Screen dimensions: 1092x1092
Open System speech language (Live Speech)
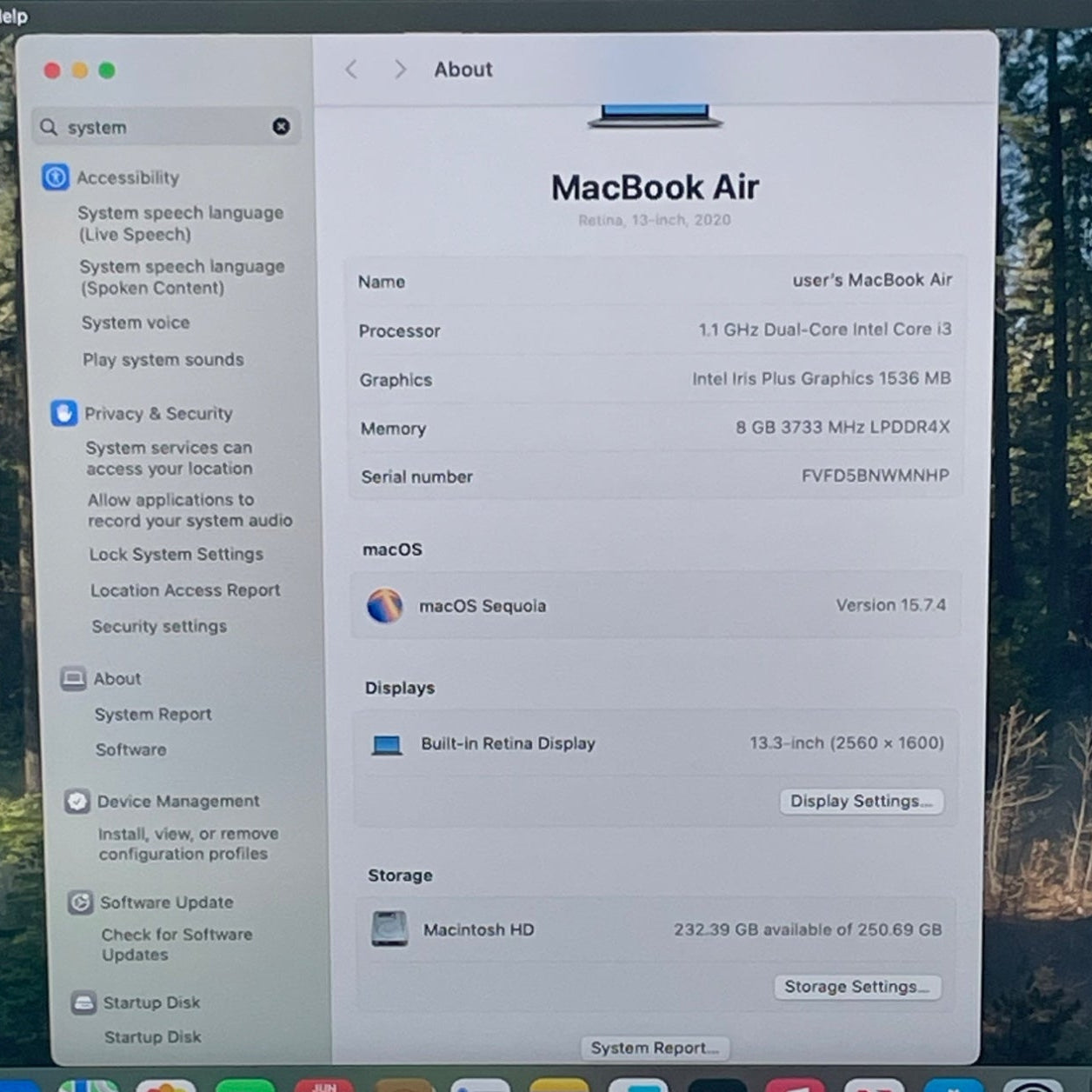[180, 223]
